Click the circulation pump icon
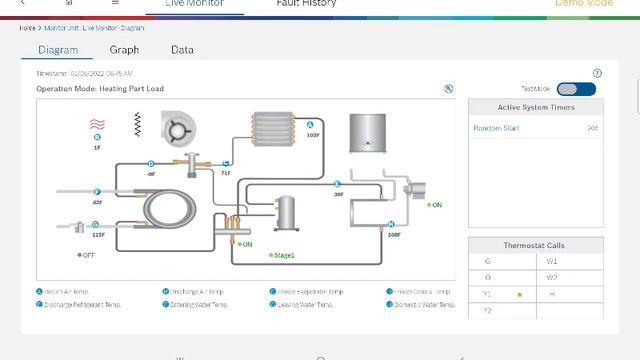The width and height of the screenshot is (640, 360). pyautogui.click(x=415, y=190)
